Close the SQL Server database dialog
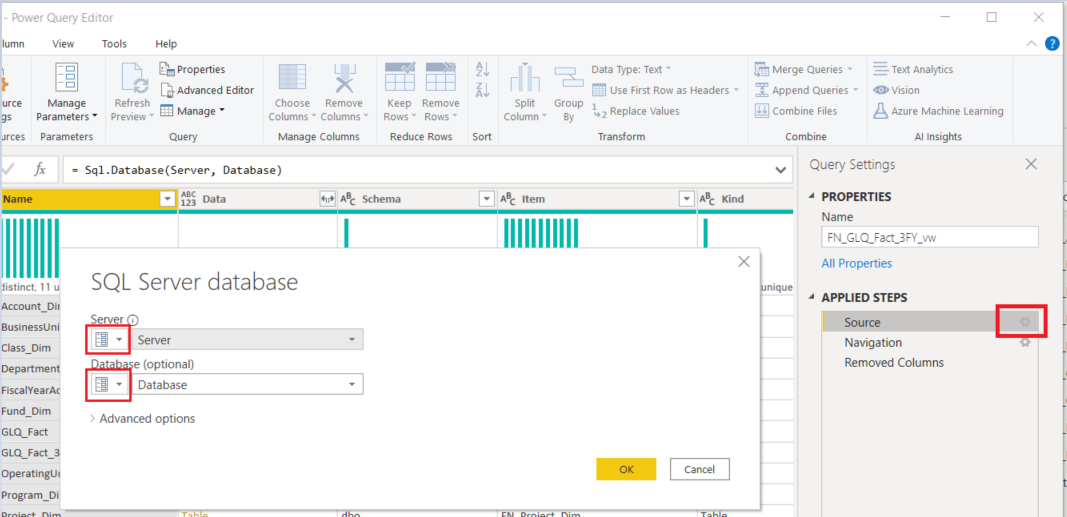Viewport: 1067px width, 517px height. [x=744, y=261]
